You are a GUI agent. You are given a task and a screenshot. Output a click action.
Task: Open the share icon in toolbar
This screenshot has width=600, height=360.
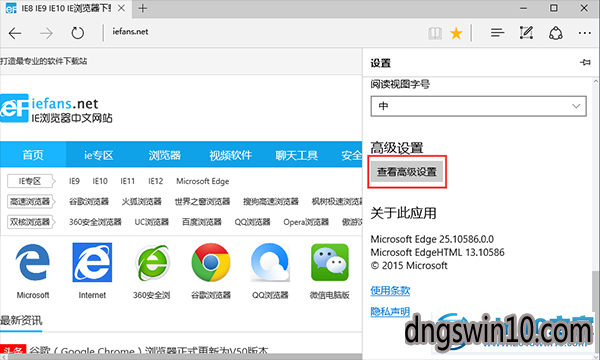(x=556, y=33)
